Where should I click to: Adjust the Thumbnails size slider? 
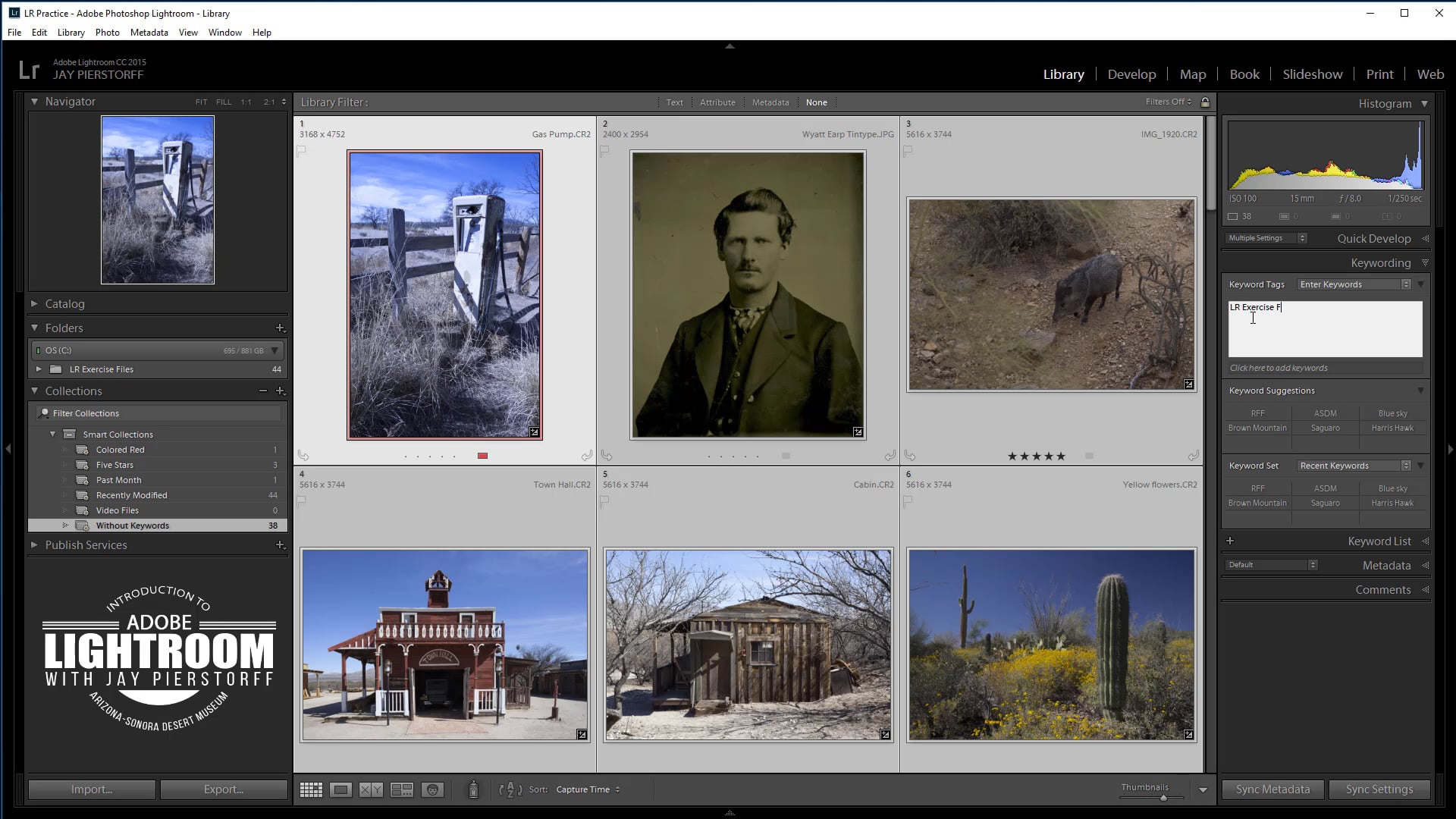(1163, 798)
